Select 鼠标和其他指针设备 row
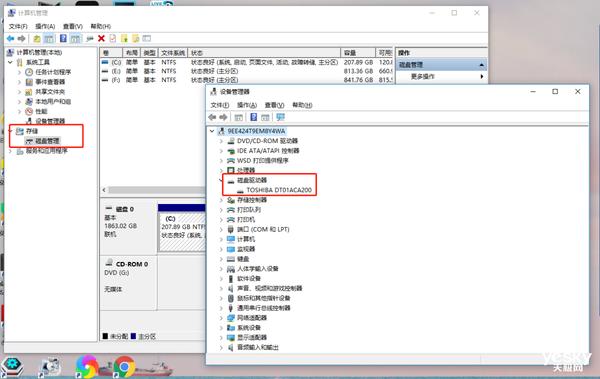Viewport: 600px width, 379px height. (263, 298)
